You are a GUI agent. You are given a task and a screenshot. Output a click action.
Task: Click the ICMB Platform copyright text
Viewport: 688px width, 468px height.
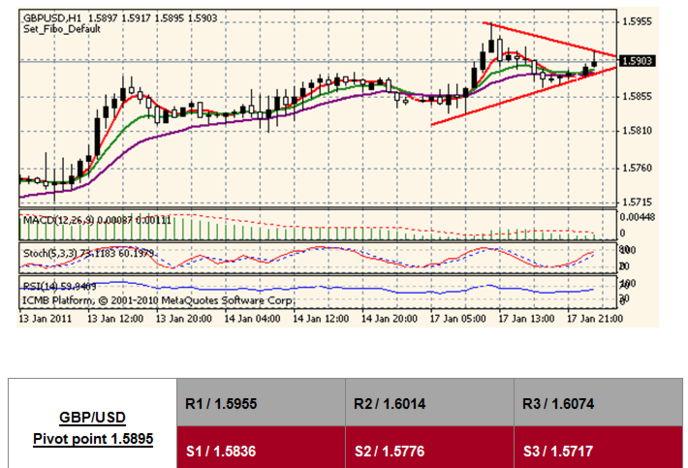tap(155, 298)
